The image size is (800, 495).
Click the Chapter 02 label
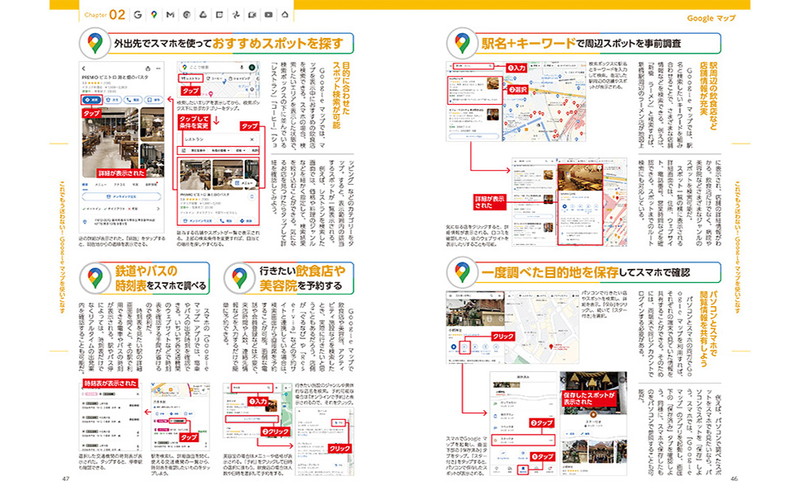click(102, 15)
